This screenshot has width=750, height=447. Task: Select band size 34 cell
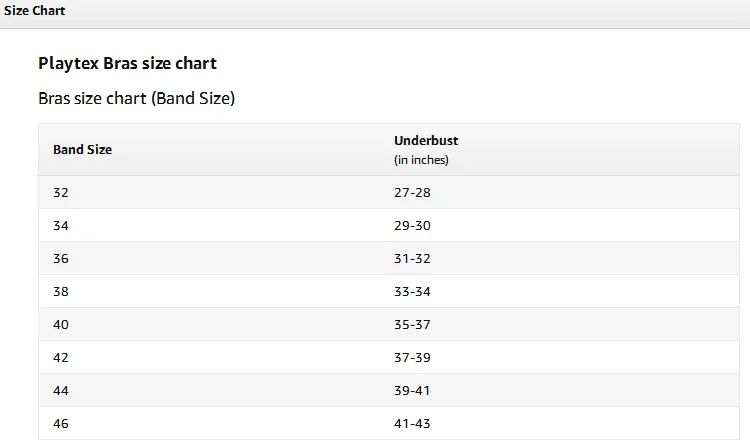point(61,225)
